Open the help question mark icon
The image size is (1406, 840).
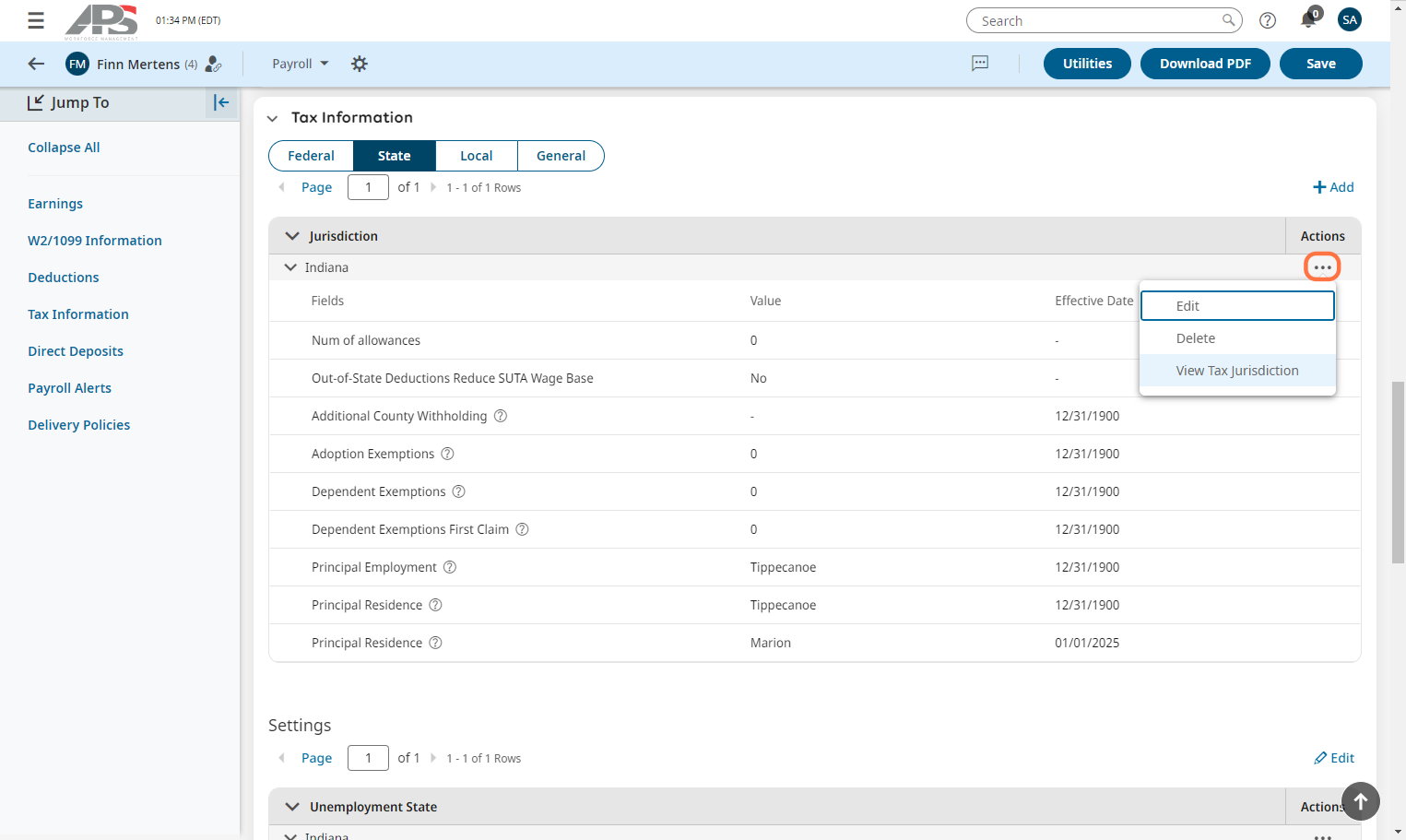click(x=1268, y=20)
